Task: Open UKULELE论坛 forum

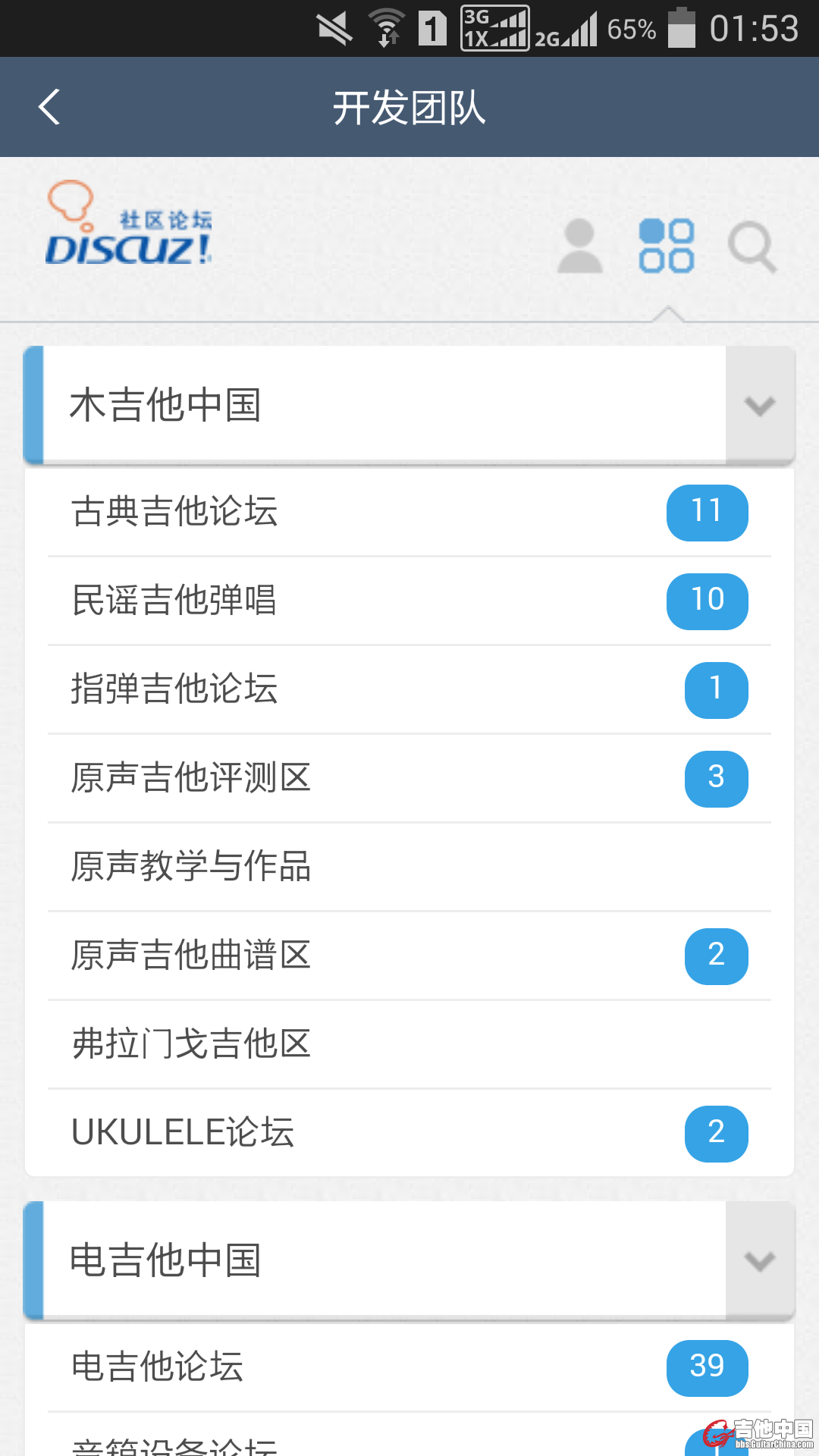Action: (183, 1133)
